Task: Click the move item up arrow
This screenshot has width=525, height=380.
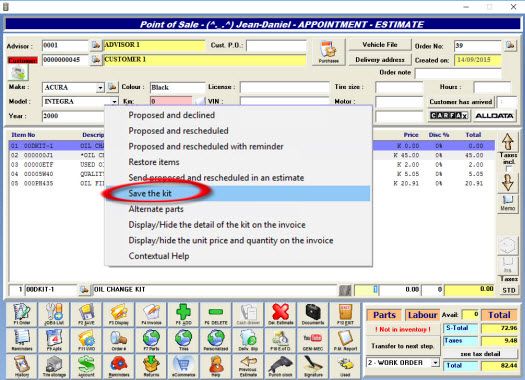Action: coord(508,142)
